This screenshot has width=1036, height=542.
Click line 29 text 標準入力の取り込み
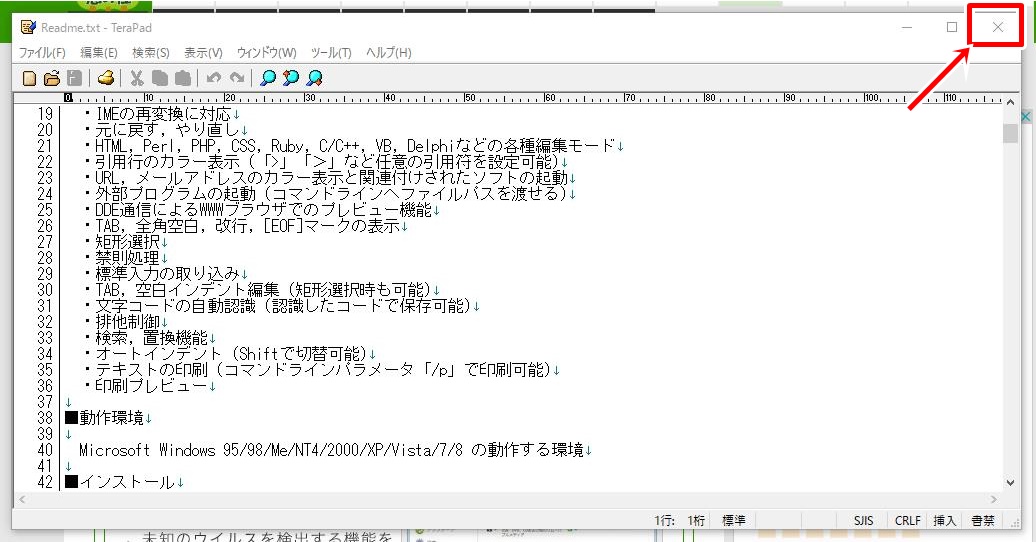click(x=168, y=274)
